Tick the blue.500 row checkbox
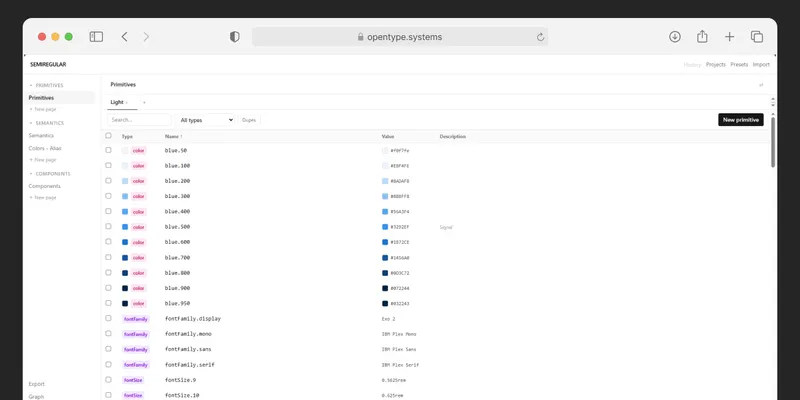800x400 pixels. point(108,227)
